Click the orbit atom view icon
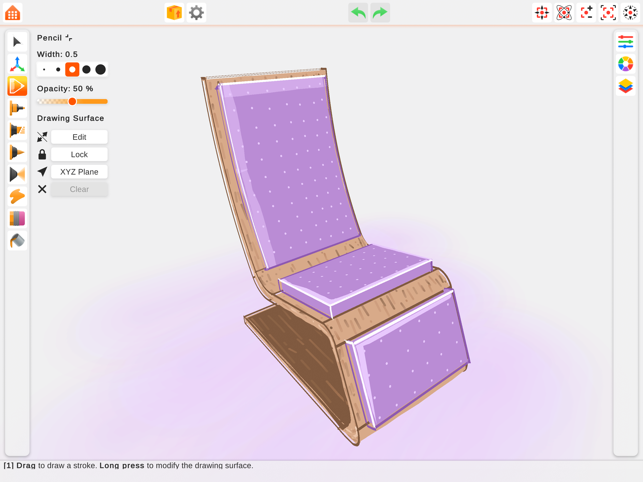The width and height of the screenshot is (643, 482). tap(564, 13)
